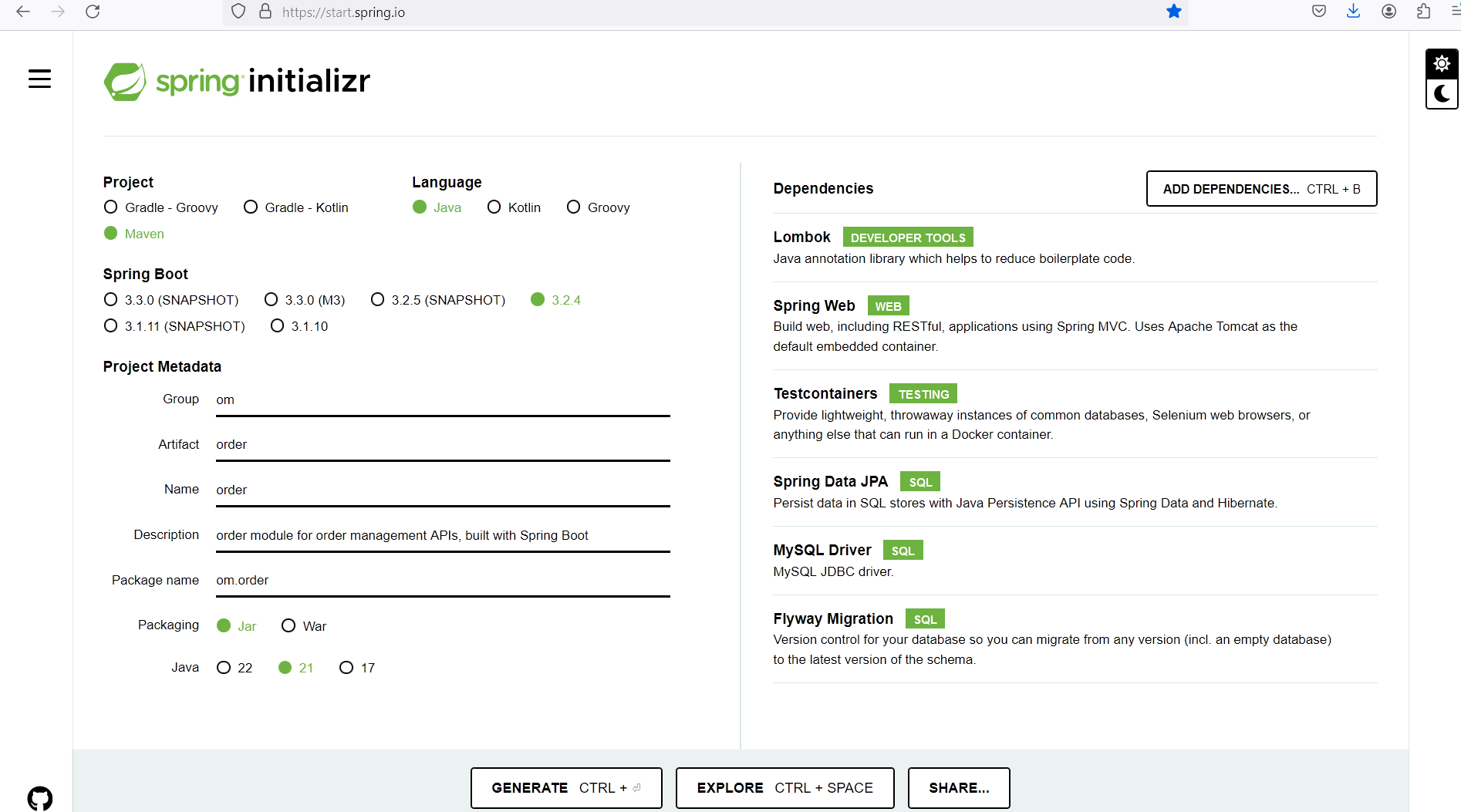Click the Name input field

click(x=443, y=490)
